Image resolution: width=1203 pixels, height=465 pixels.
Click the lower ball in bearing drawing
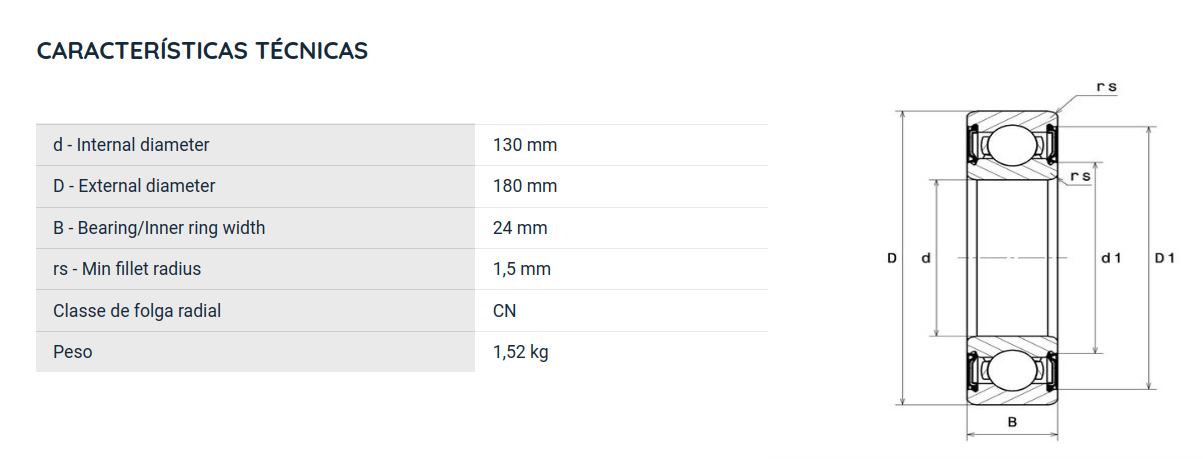pos(1012,370)
